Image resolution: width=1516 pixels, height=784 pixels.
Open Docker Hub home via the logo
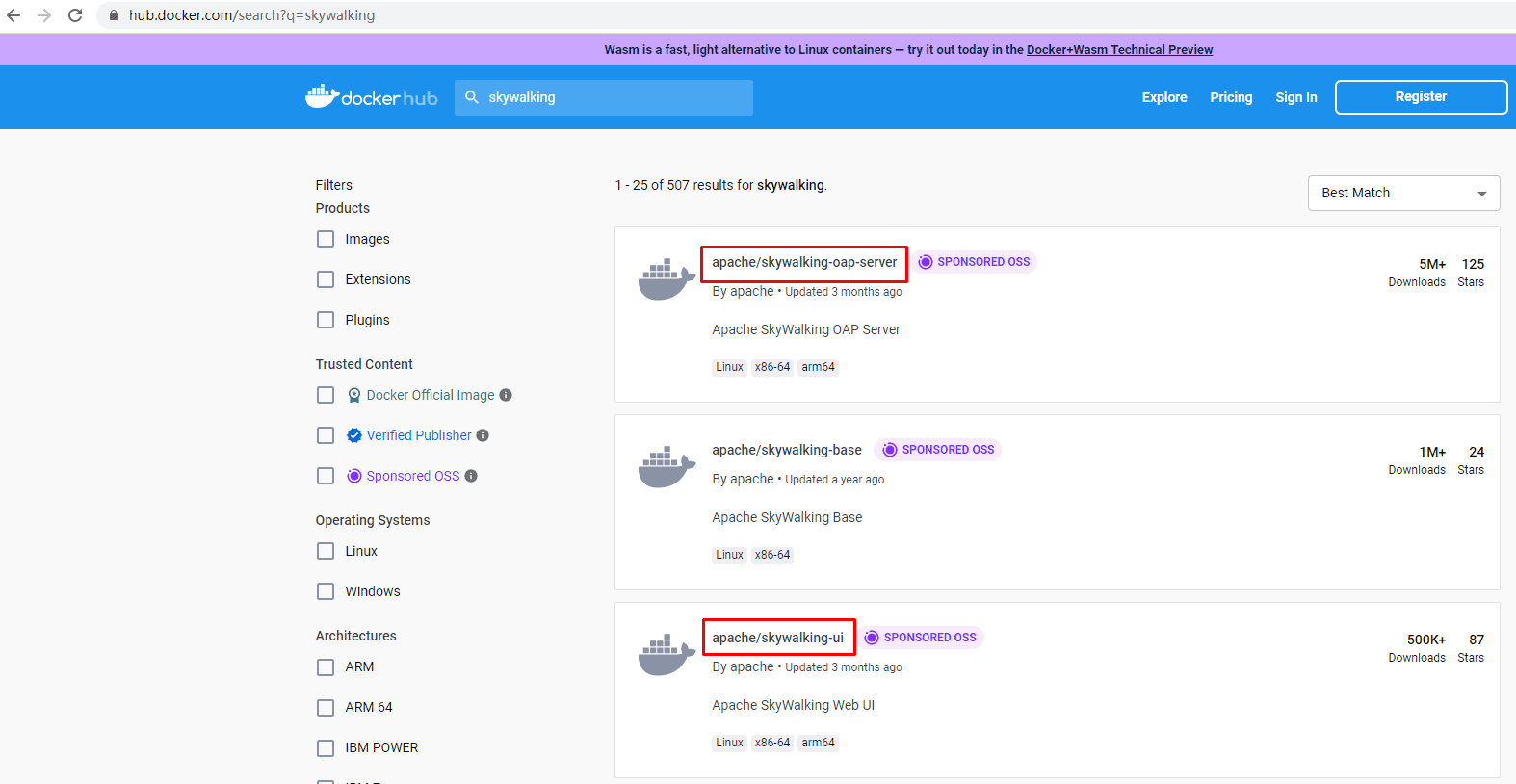(371, 97)
